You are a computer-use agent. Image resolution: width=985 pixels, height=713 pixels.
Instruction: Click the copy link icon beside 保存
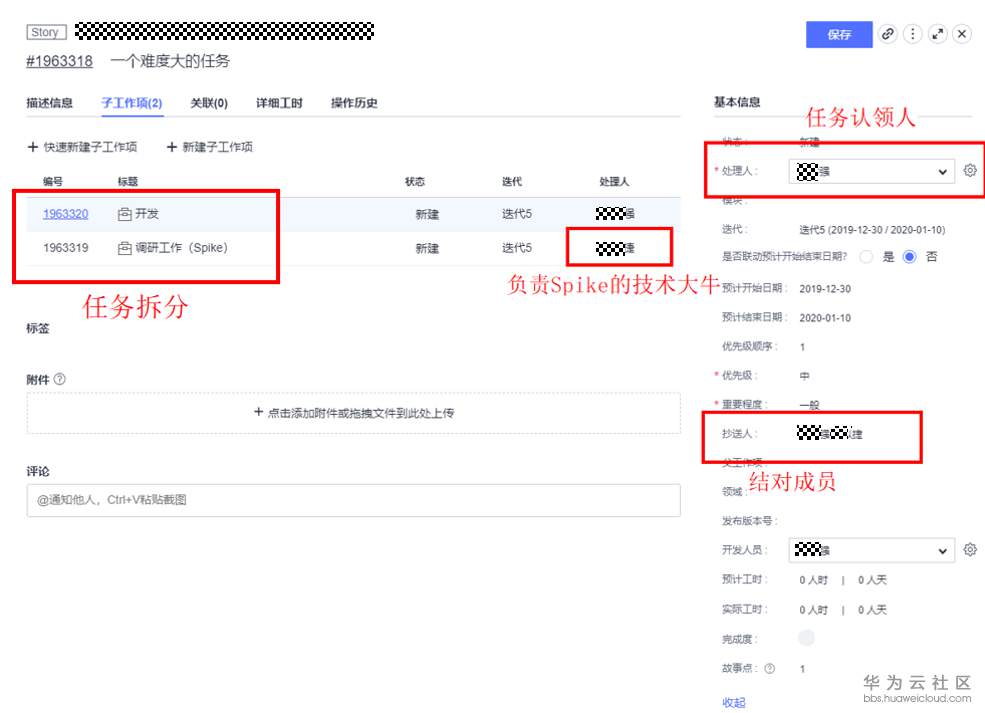click(x=887, y=34)
